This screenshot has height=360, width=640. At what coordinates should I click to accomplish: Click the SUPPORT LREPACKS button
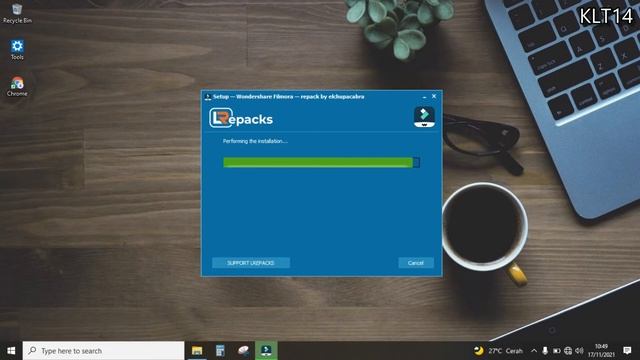(251, 263)
